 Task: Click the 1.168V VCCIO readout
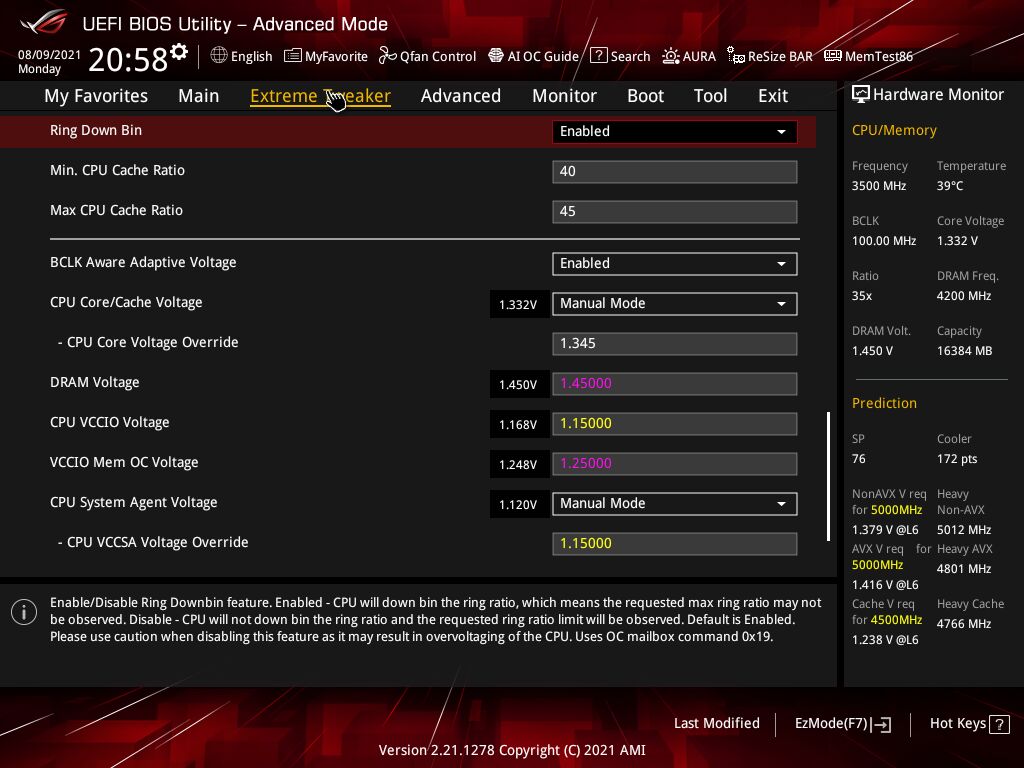pyautogui.click(x=519, y=424)
